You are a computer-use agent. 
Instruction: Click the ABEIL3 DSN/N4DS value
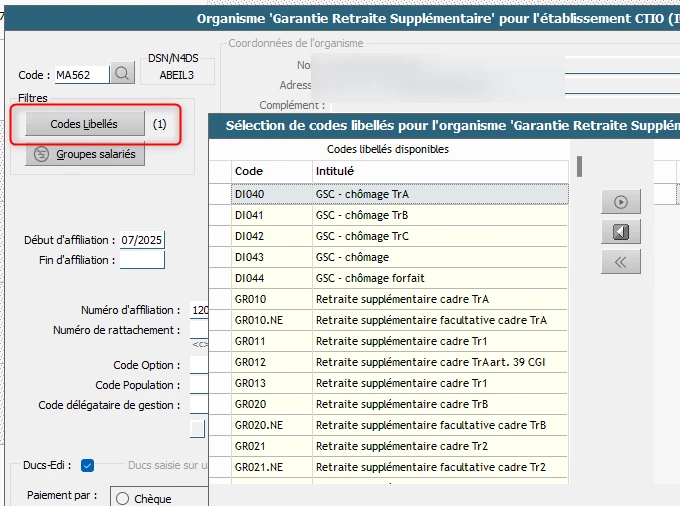(x=177, y=75)
